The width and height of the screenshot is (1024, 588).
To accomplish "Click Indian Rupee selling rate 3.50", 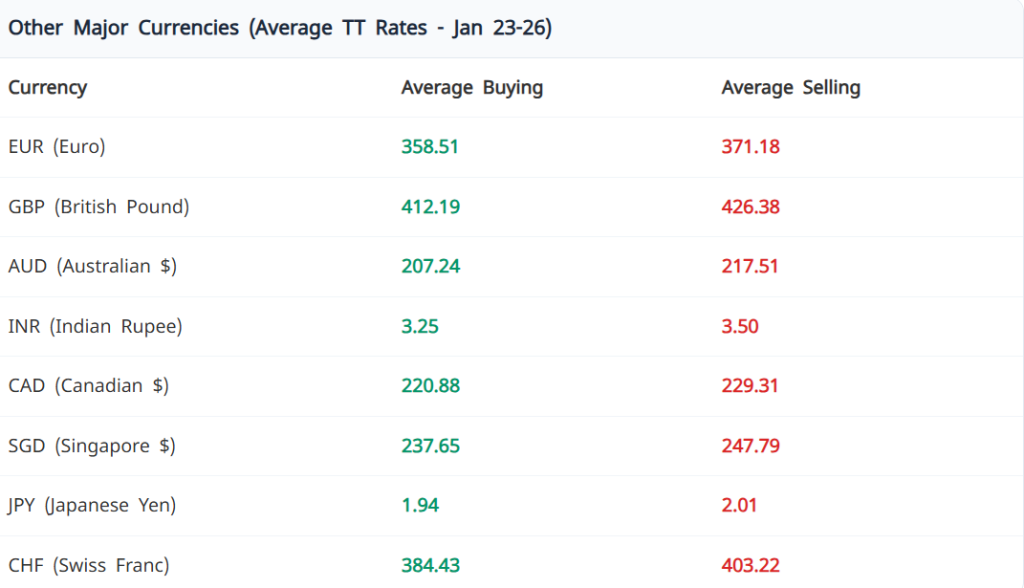I will tap(740, 326).
